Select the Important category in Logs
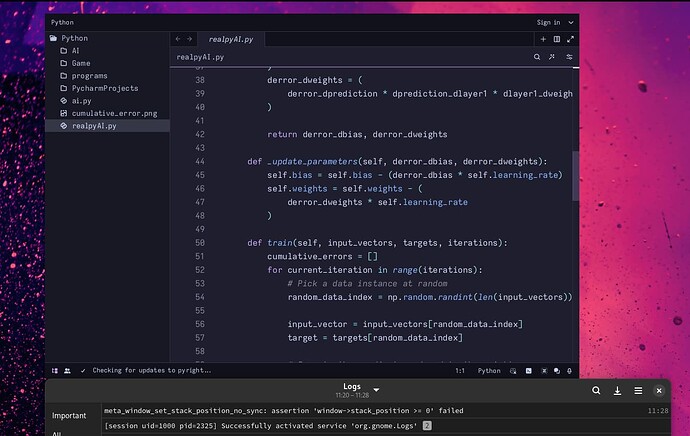The image size is (690, 436). pyautogui.click(x=70, y=414)
